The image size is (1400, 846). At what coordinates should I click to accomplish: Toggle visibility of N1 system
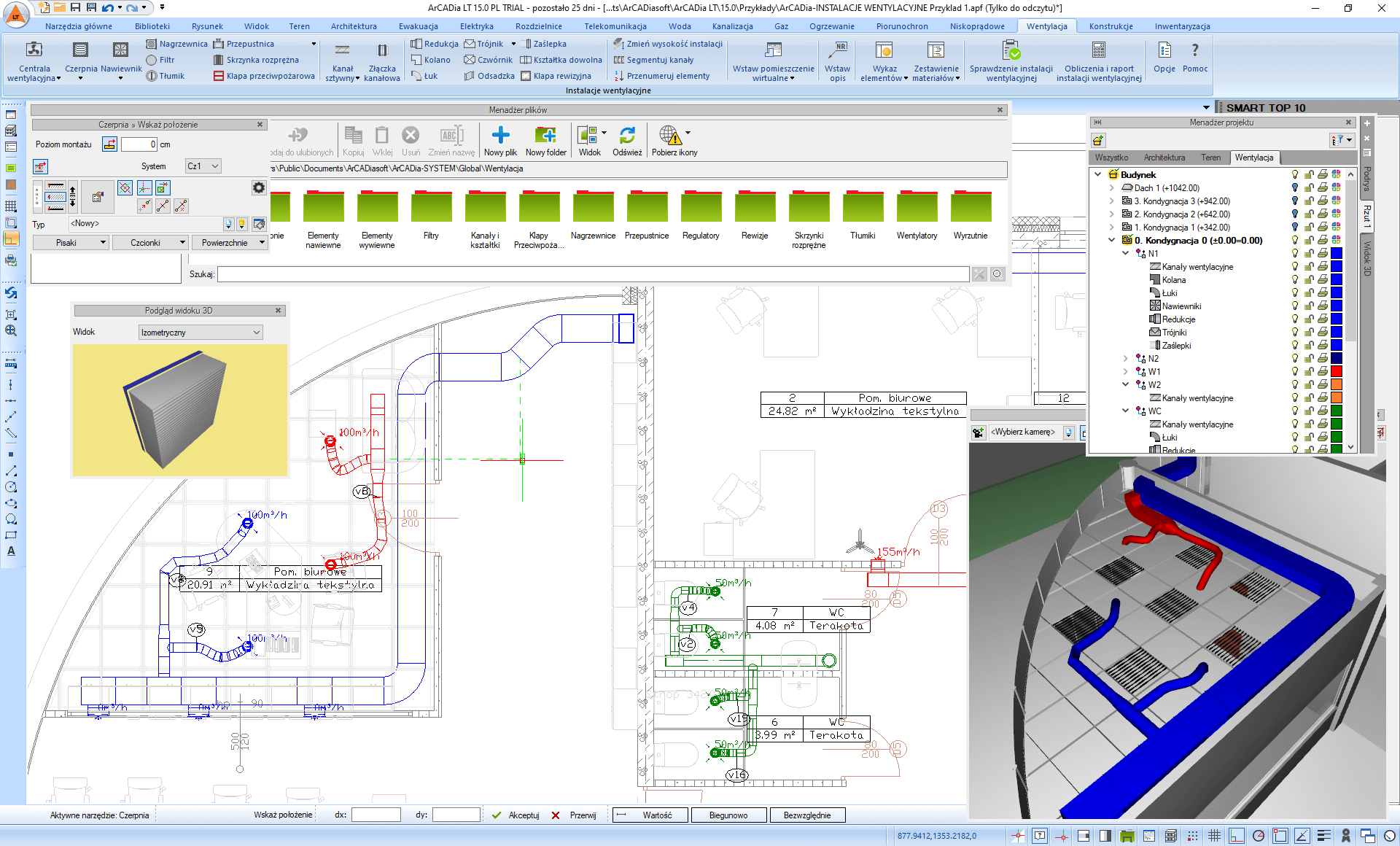(x=1295, y=253)
